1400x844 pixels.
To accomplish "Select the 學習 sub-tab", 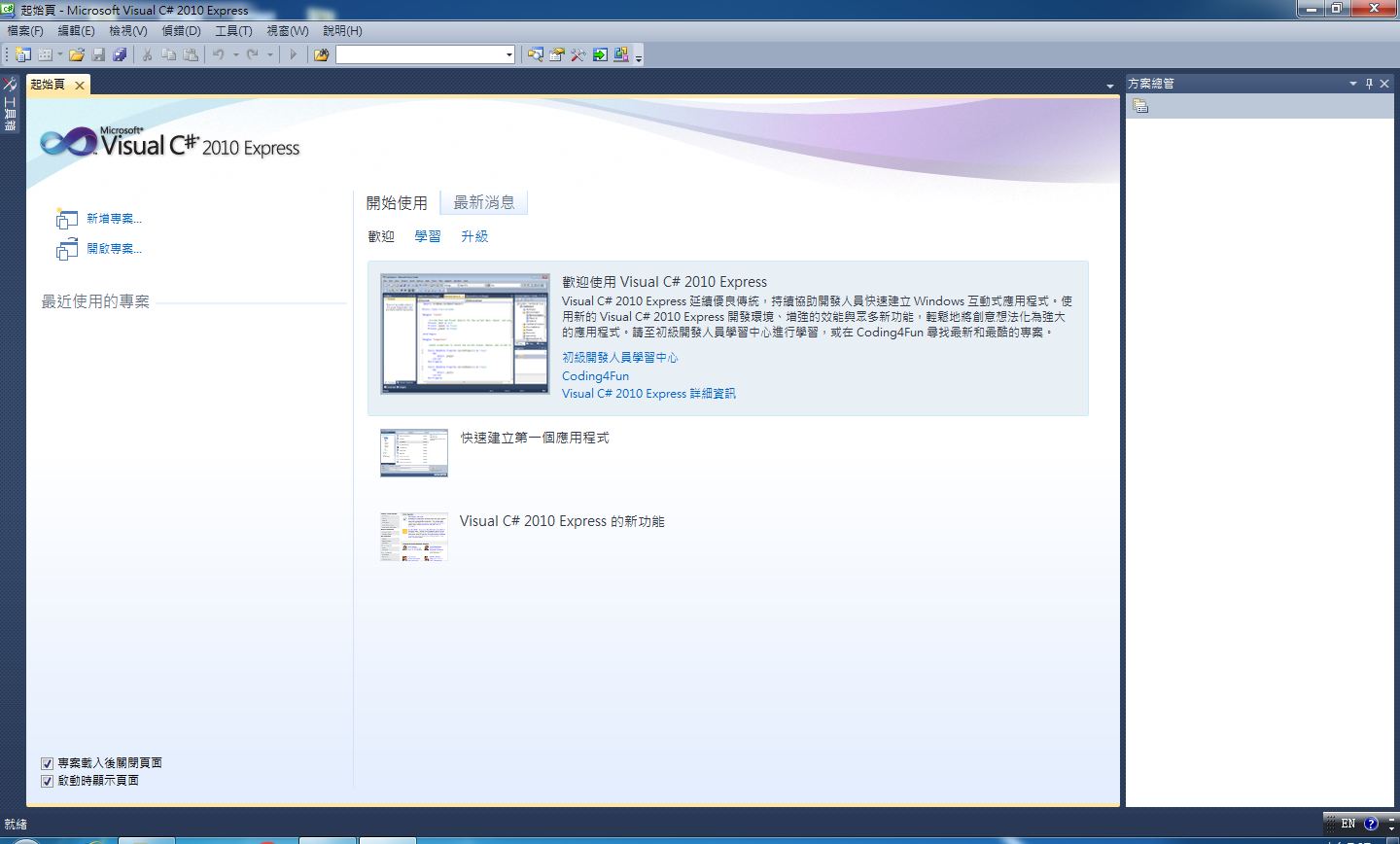I will click(x=428, y=236).
